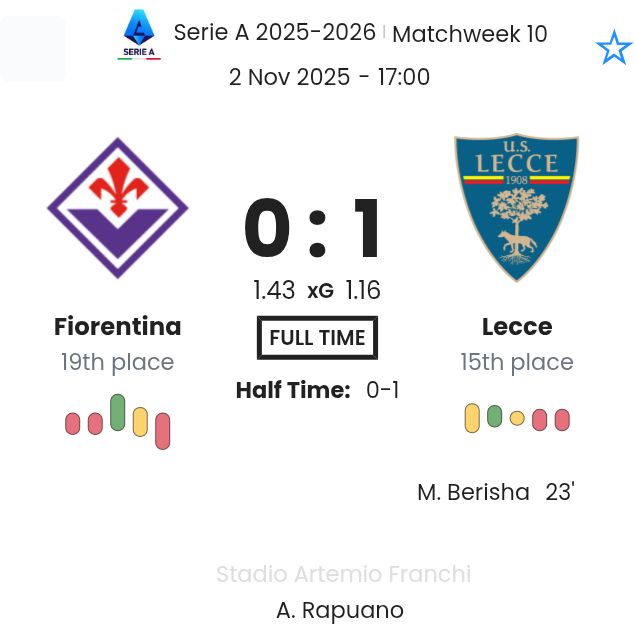Click the xG statistics row
The width and height of the screenshot is (635, 637).
317,290
